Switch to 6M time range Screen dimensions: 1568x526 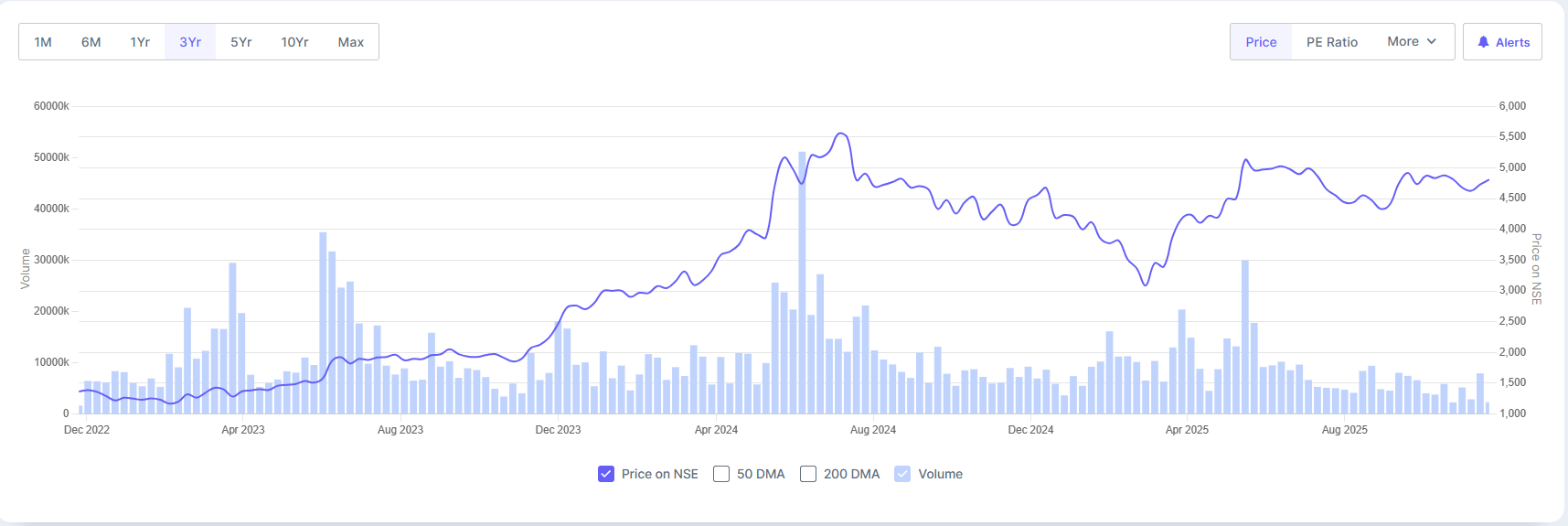tap(91, 42)
